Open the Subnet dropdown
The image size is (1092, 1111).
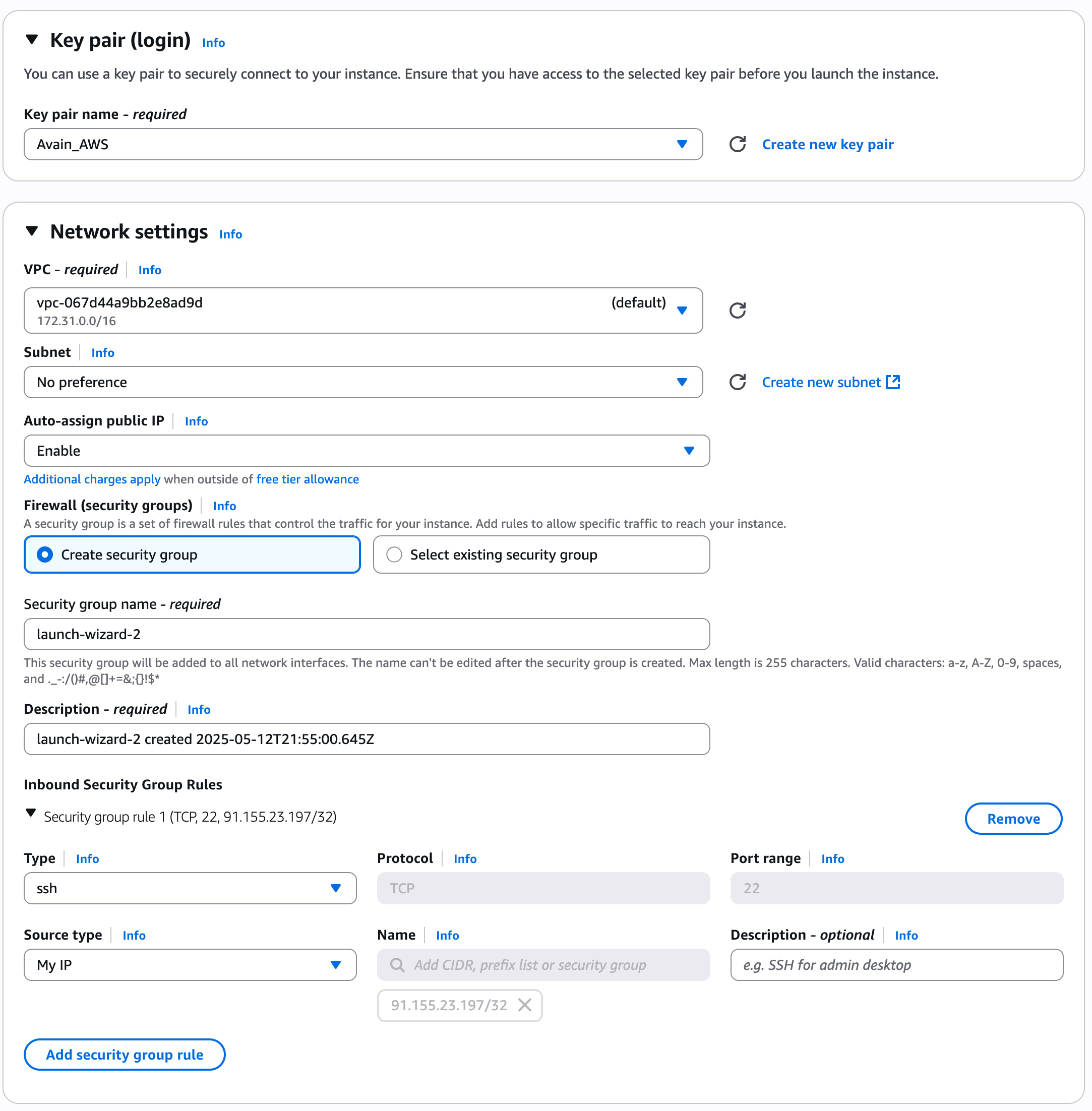pos(363,382)
